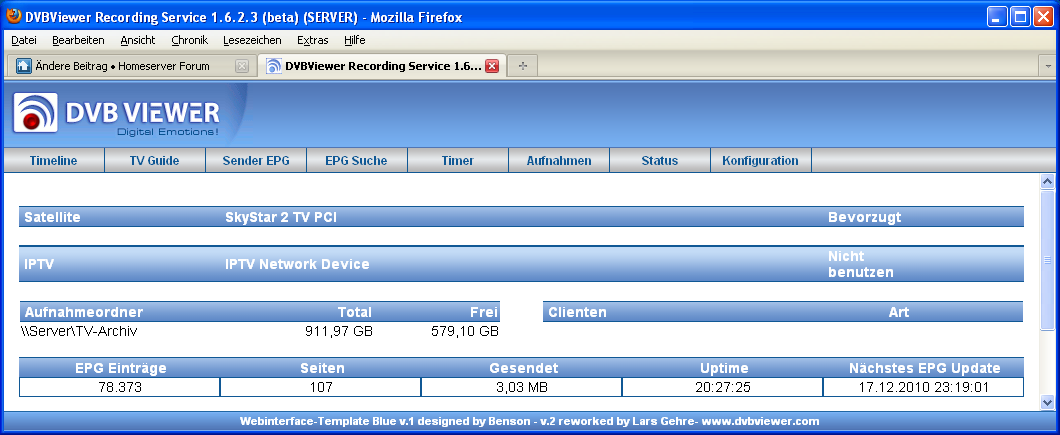Show the Aufnahmen page
Image resolution: width=1060 pixels, height=435 pixels.
[559, 160]
